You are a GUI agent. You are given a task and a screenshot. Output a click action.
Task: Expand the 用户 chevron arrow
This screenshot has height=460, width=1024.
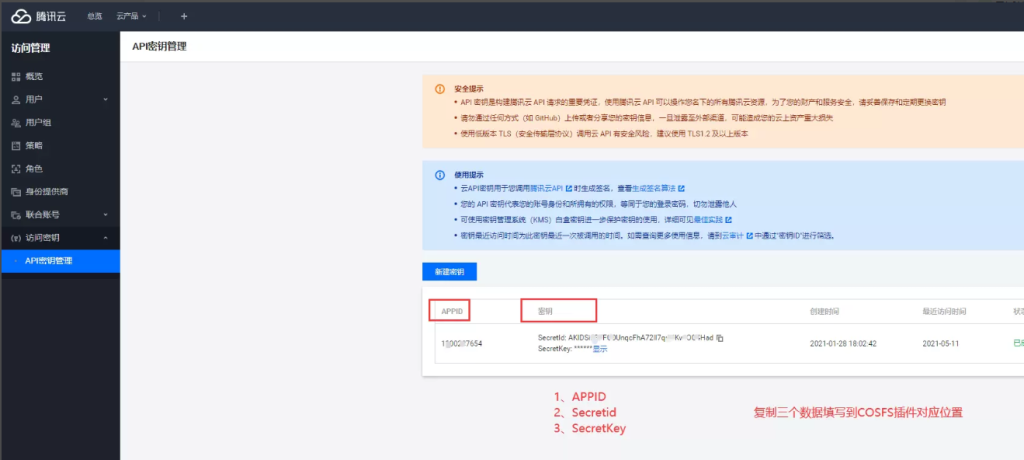(106, 99)
